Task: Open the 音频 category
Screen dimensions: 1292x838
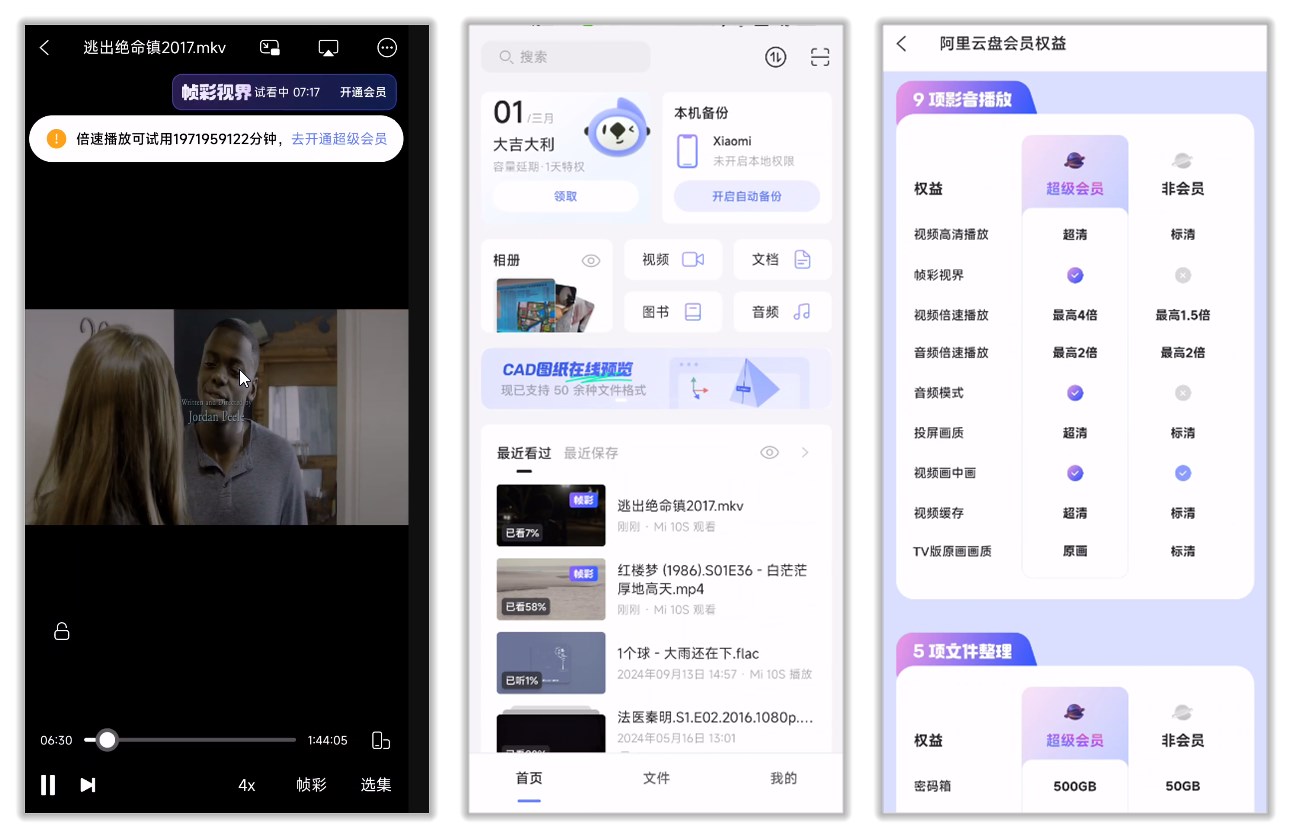Action: point(782,312)
